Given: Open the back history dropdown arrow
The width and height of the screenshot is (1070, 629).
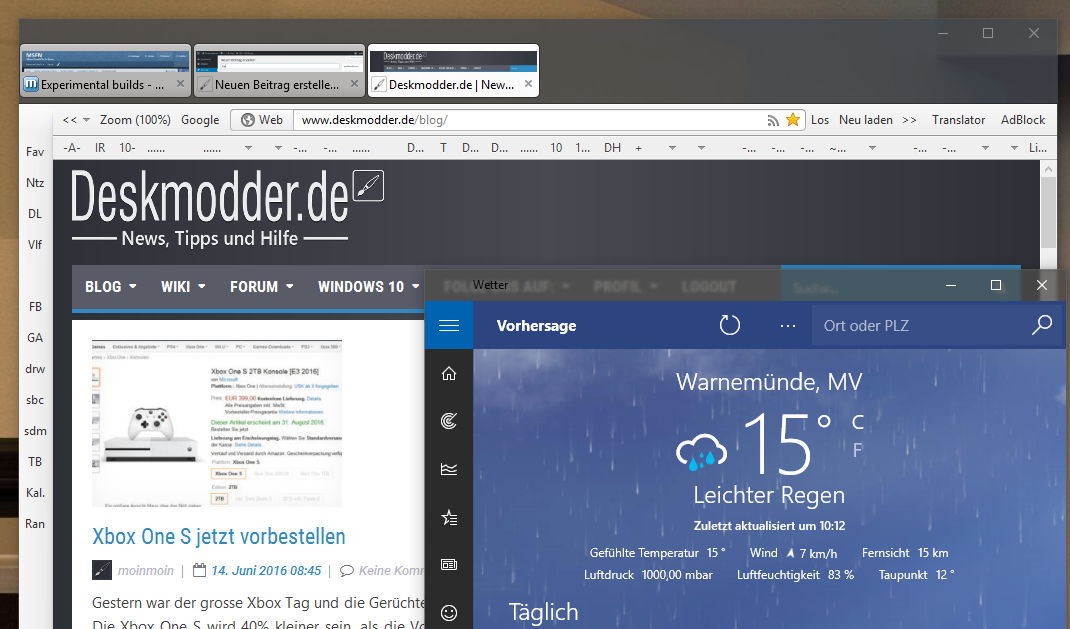Looking at the screenshot, I should click(x=87, y=120).
